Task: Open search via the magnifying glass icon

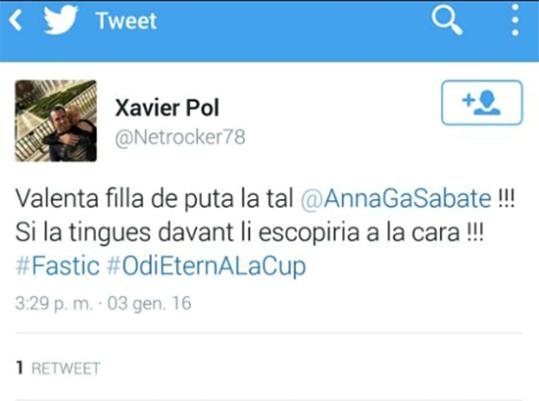Action: 447,21
